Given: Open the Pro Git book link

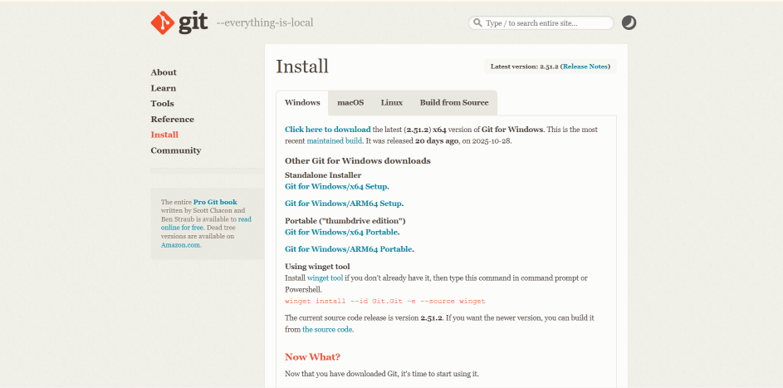Looking at the screenshot, I should 215,202.
